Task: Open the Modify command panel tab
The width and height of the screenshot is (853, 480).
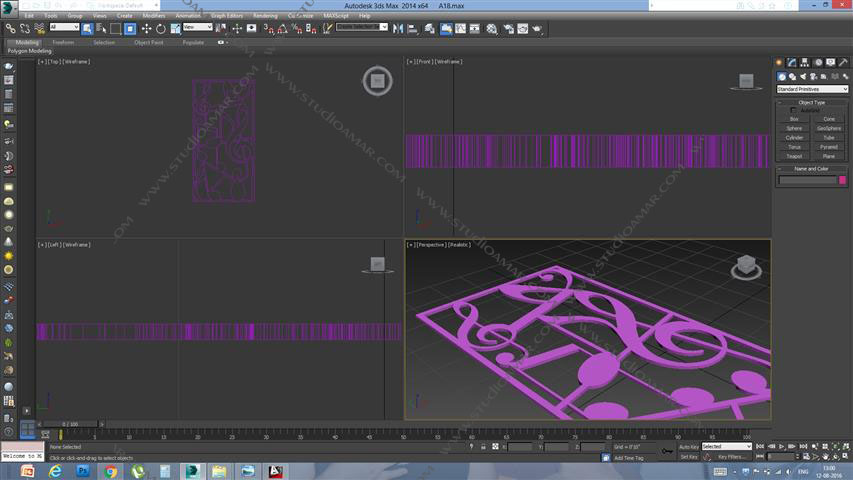Action: click(x=792, y=63)
